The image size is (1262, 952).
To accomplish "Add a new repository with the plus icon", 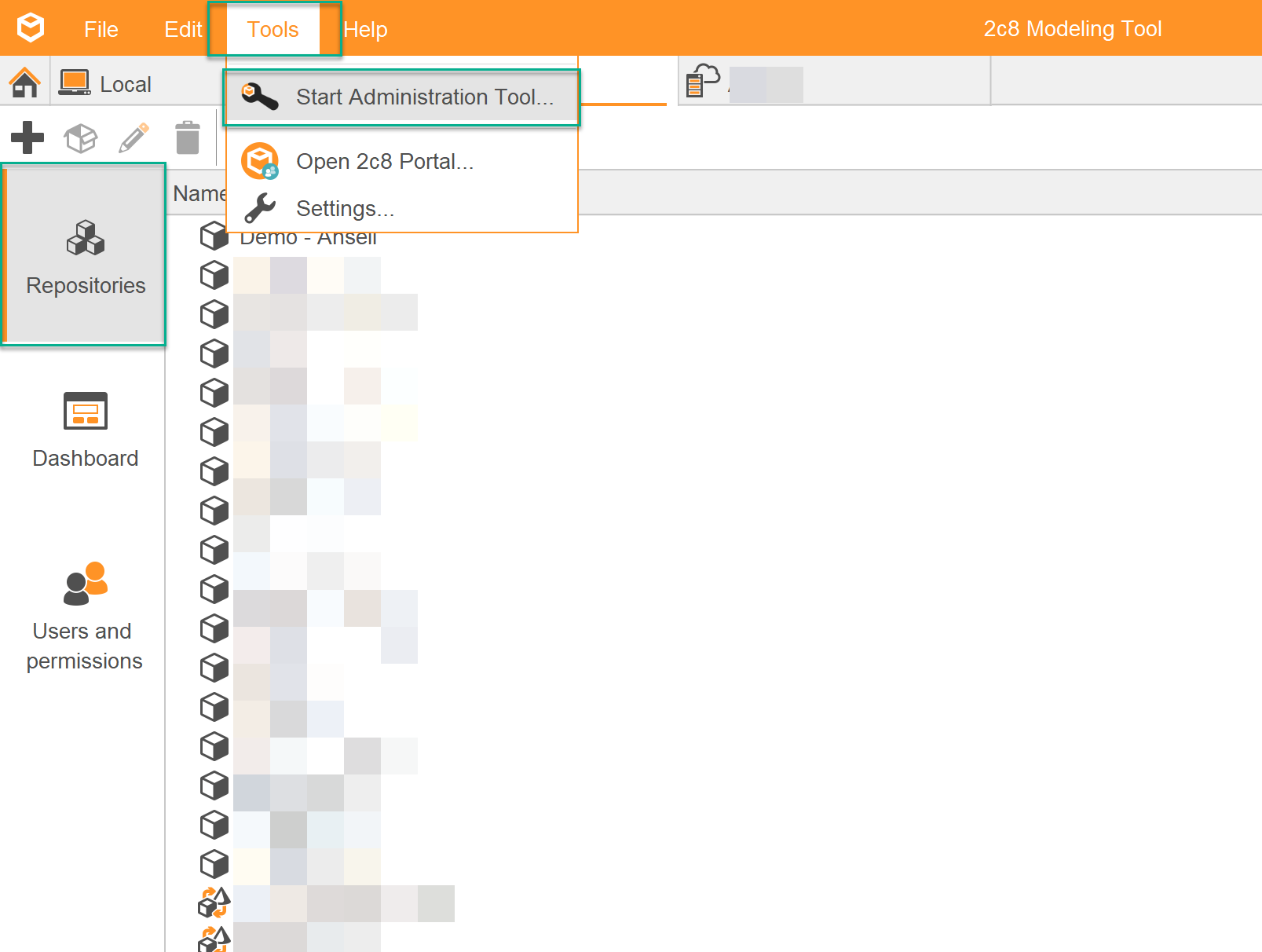I will pyautogui.click(x=26, y=137).
